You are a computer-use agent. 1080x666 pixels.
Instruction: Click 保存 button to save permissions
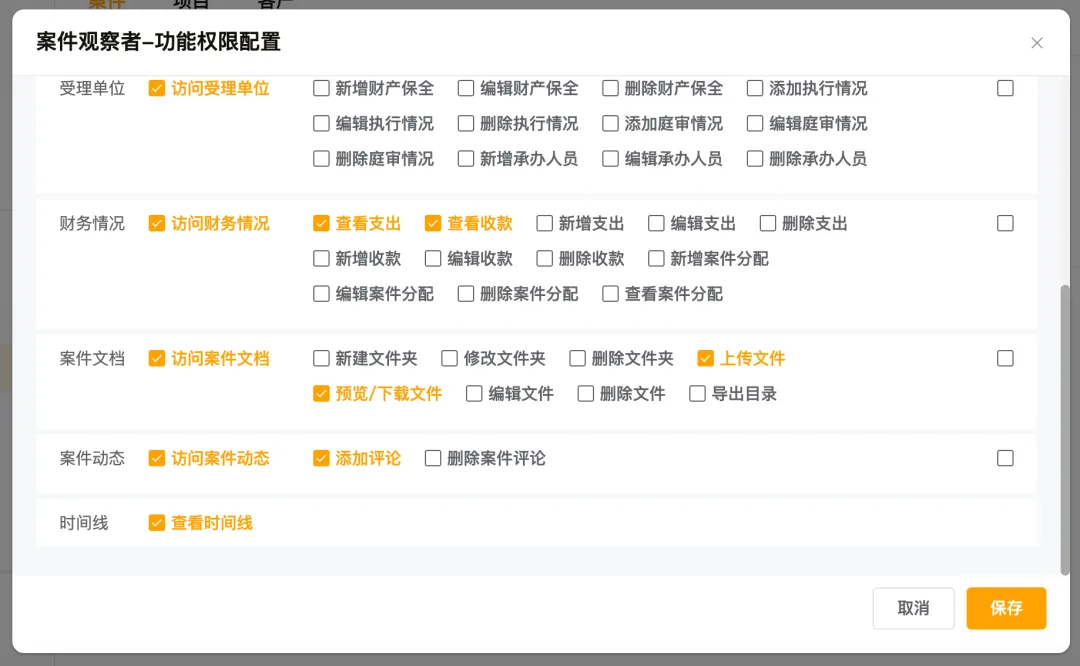[x=1006, y=608]
